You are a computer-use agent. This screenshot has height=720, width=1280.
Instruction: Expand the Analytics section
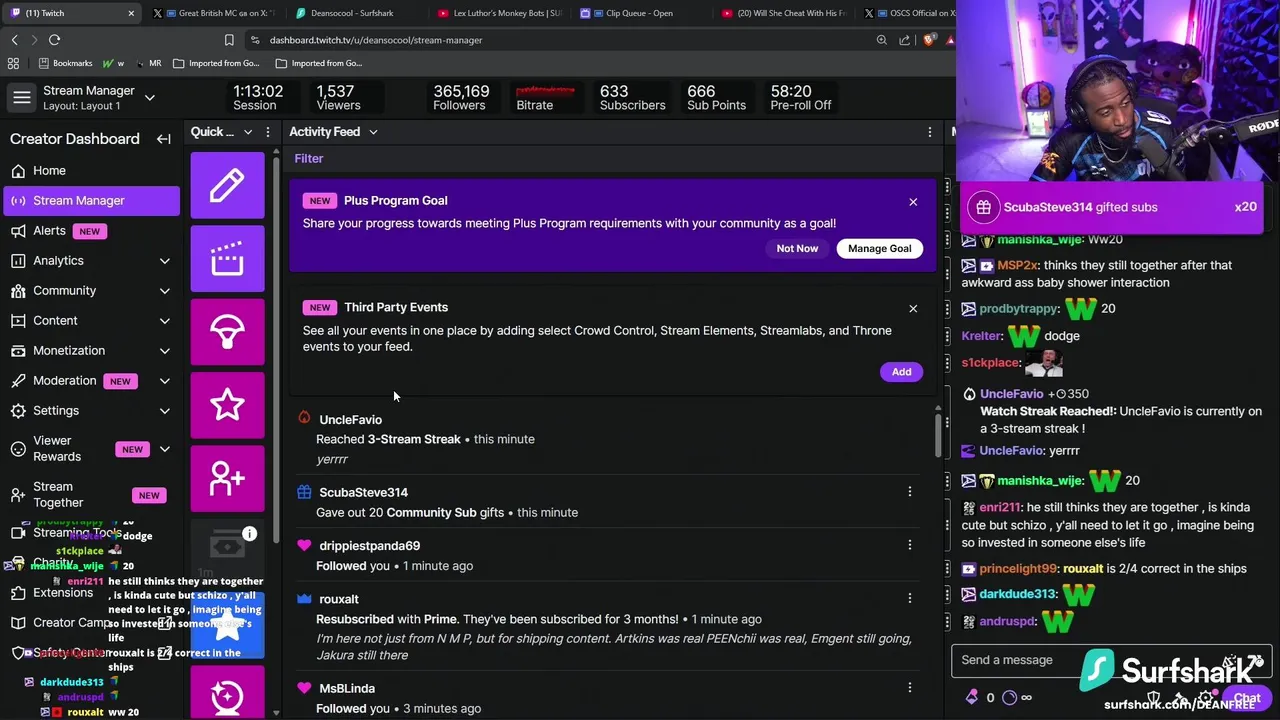[165, 261]
